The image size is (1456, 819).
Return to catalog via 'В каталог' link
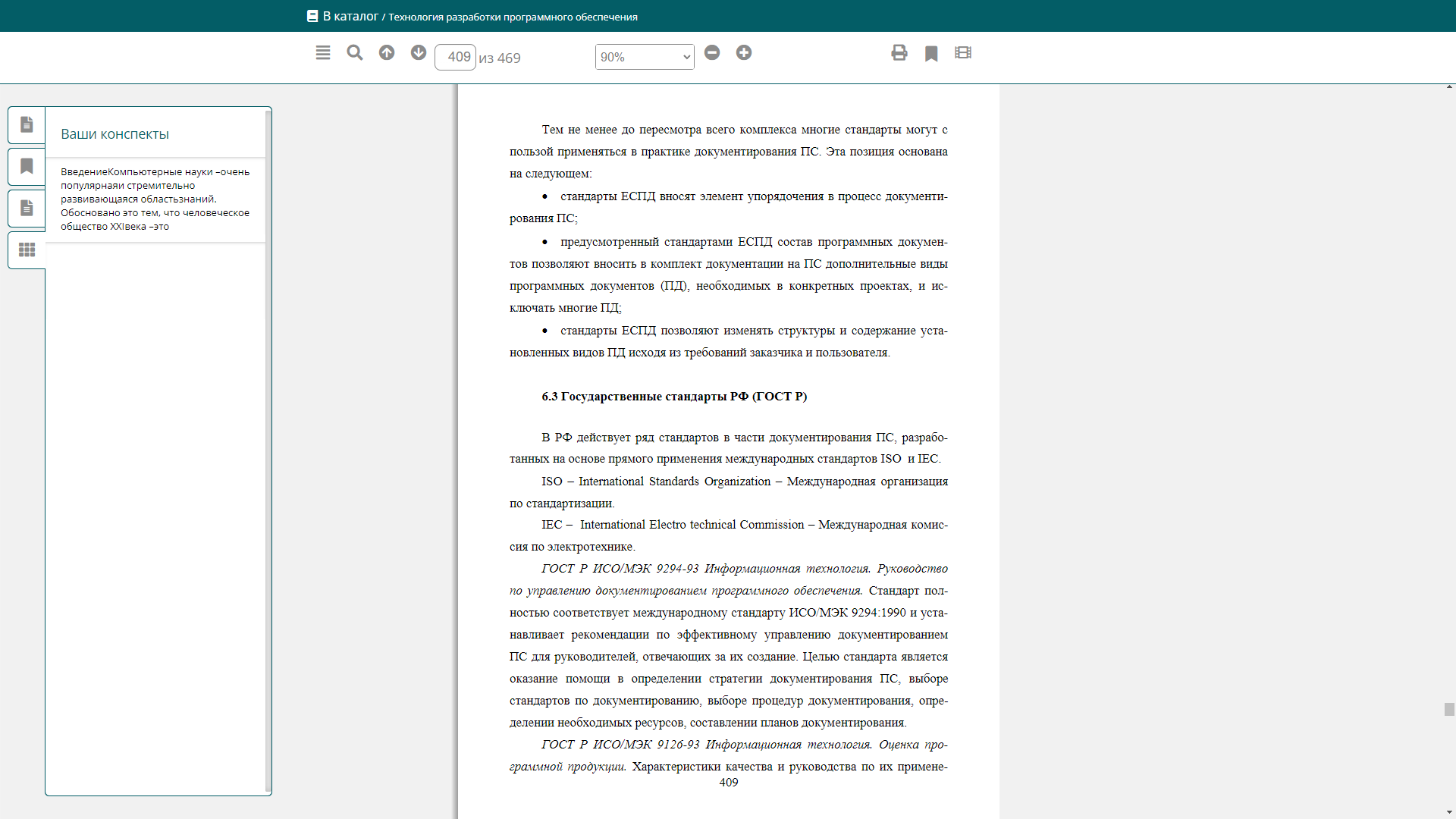(350, 16)
